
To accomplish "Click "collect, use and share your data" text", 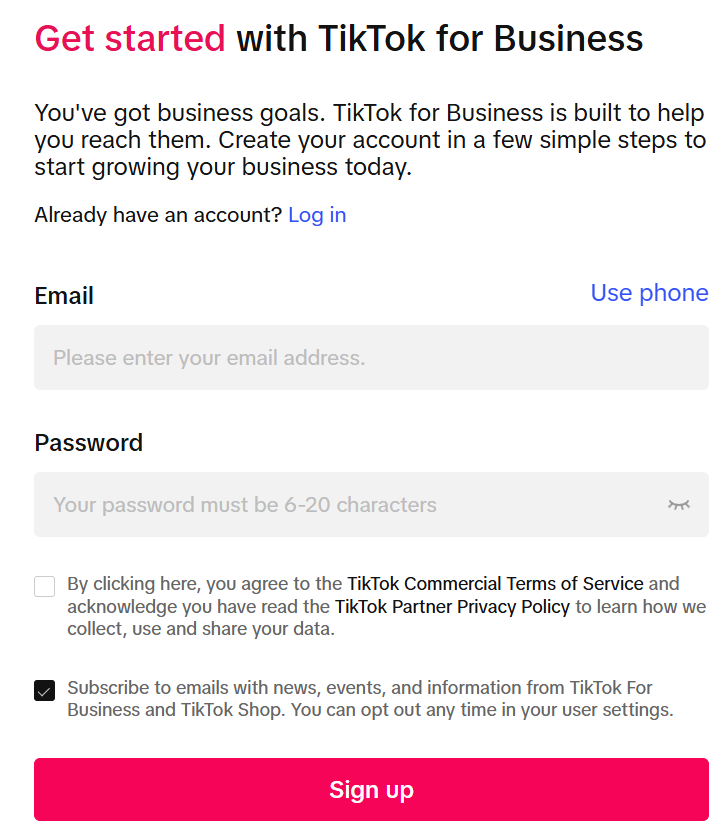I will 200,629.
